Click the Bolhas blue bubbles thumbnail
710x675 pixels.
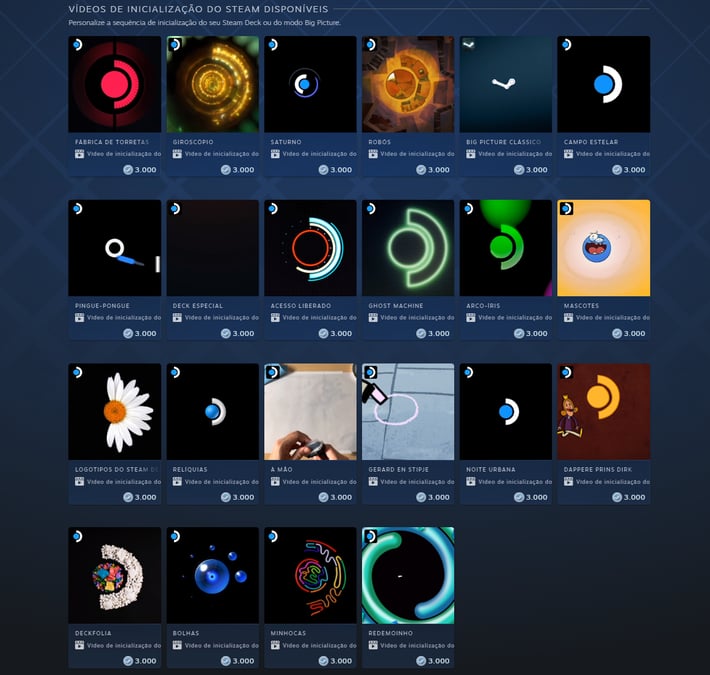click(212, 575)
